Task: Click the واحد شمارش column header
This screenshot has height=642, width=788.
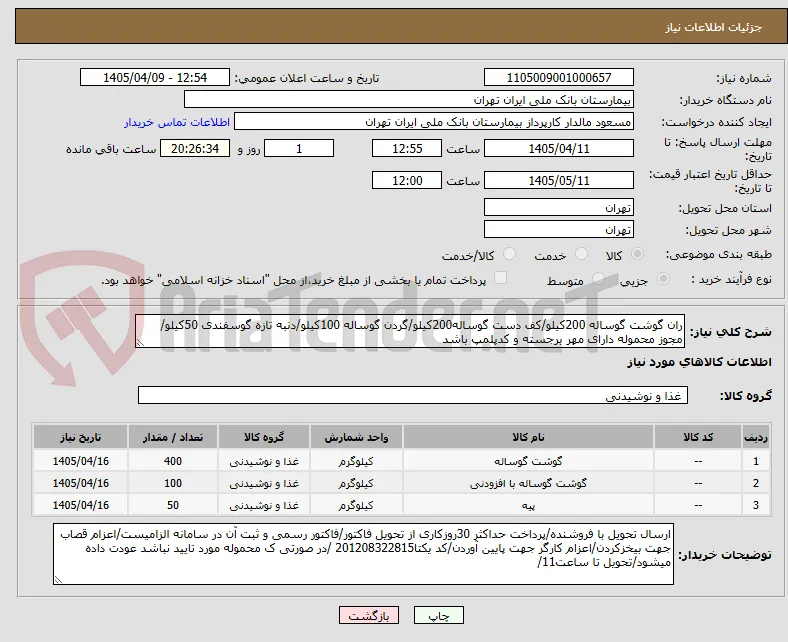Action: pos(356,437)
